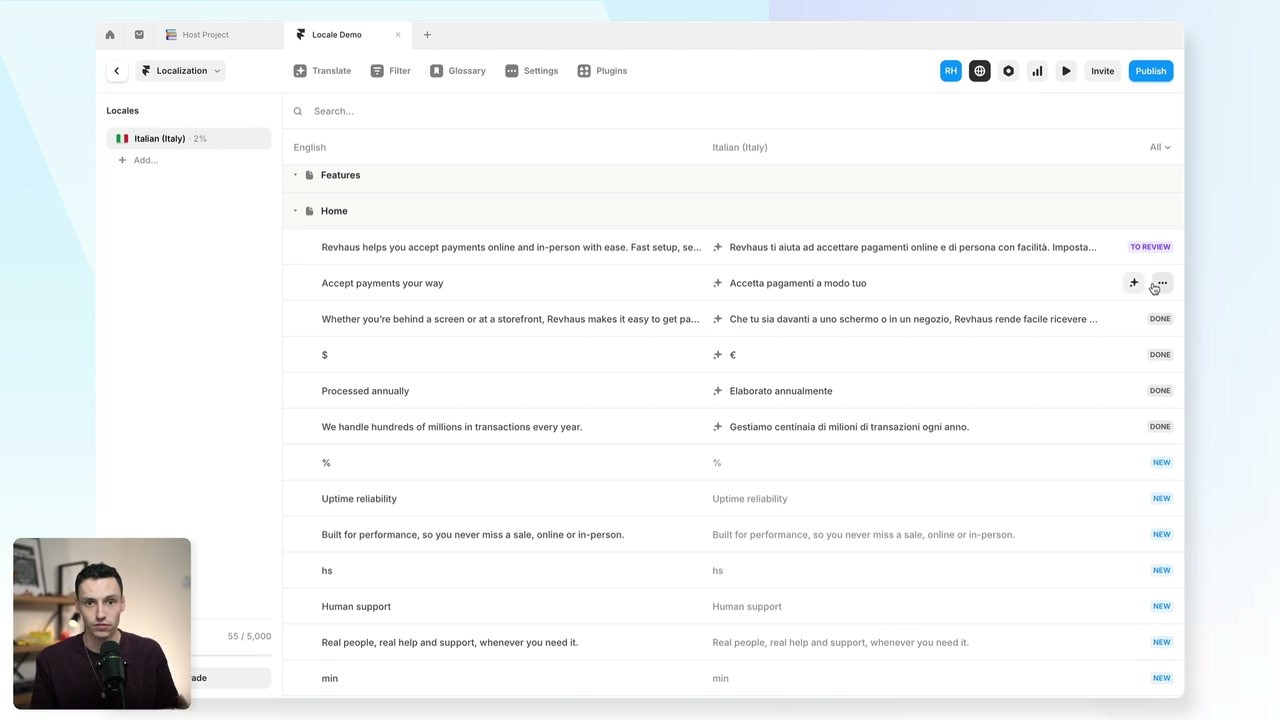1280x720 pixels.
Task: Click DONE badge for 'Che tu sia davanti' row
Action: (1160, 319)
